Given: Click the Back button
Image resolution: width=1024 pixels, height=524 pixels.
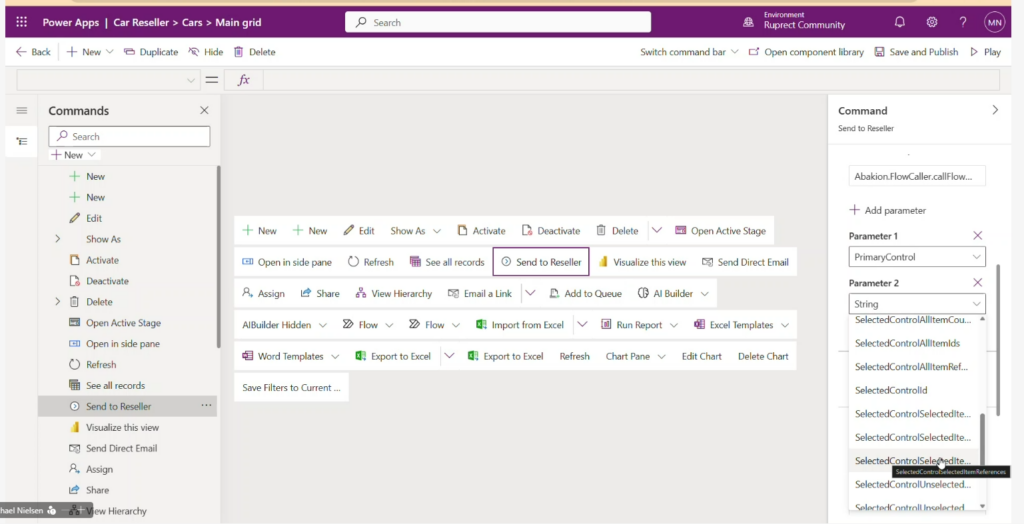Looking at the screenshot, I should tap(34, 52).
